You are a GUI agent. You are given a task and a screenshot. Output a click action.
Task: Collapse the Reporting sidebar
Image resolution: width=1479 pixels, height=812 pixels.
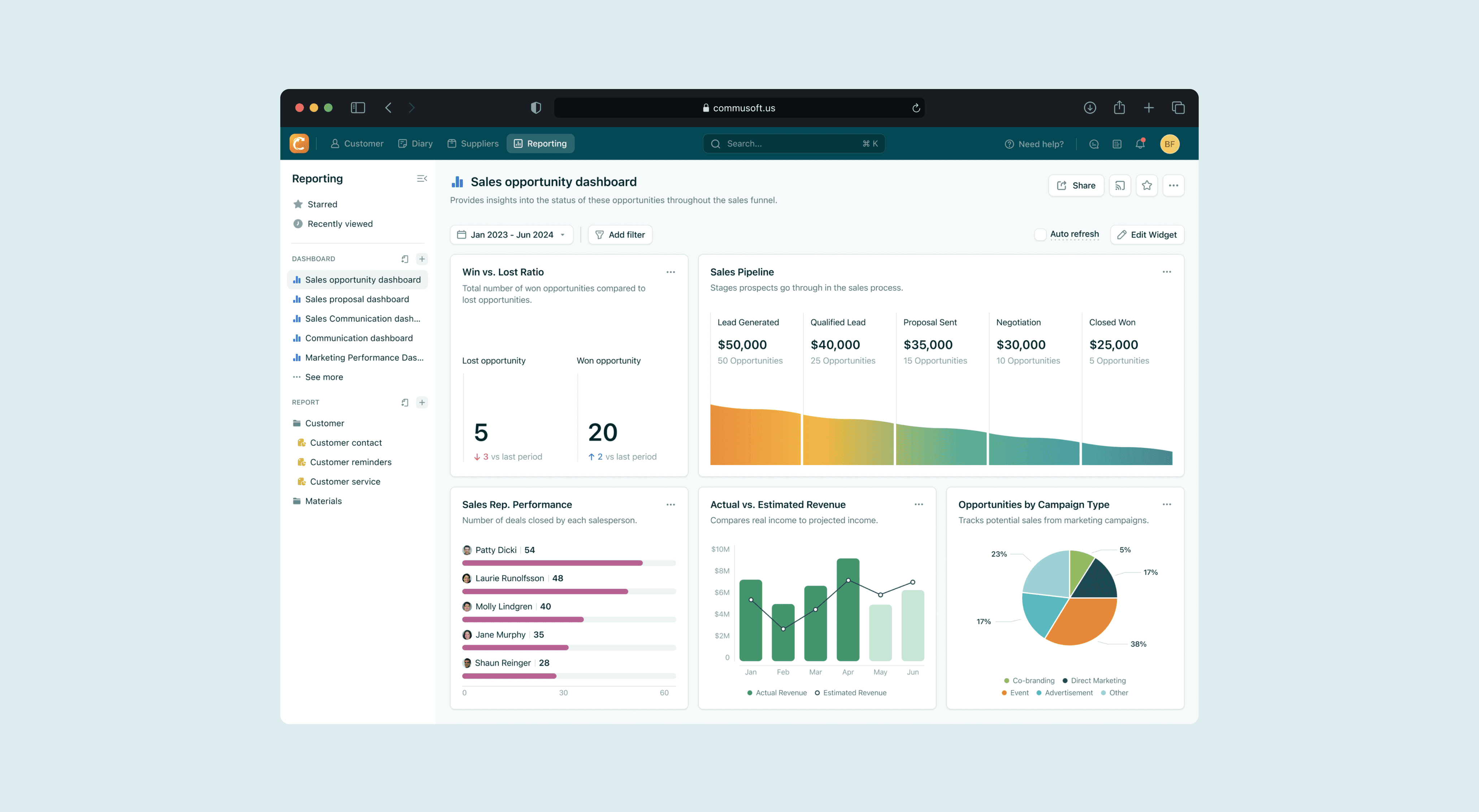[x=422, y=178]
